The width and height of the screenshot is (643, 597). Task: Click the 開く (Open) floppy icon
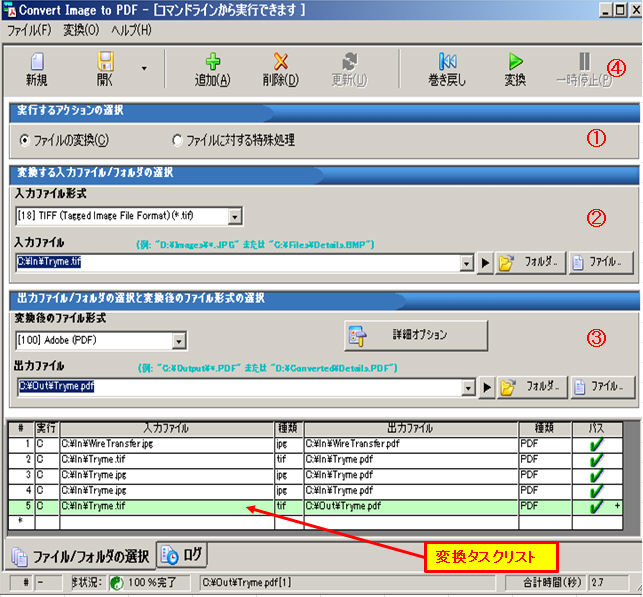click(105, 62)
